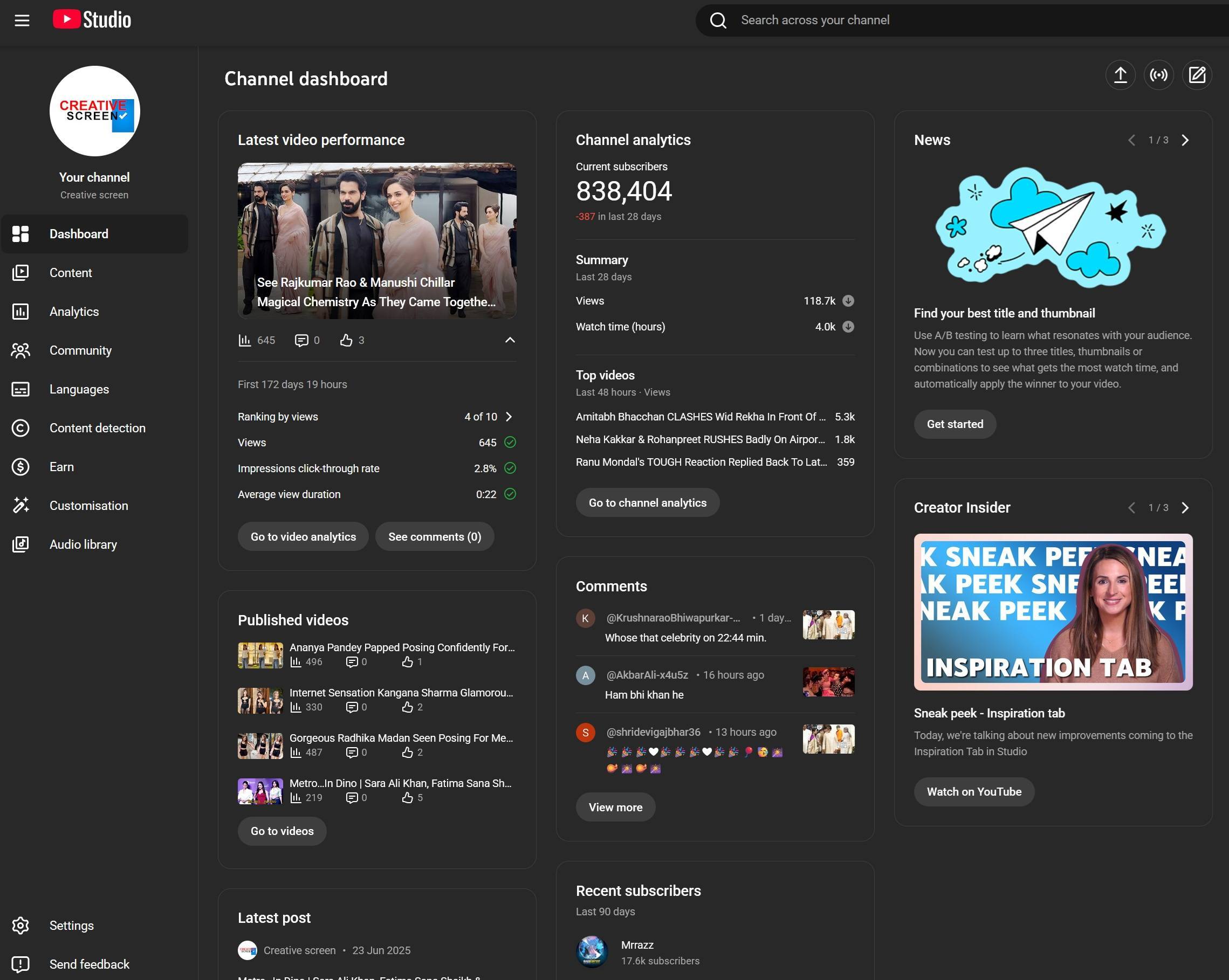Click the create post pencil icon
Image resolution: width=1229 pixels, height=980 pixels.
point(1197,75)
